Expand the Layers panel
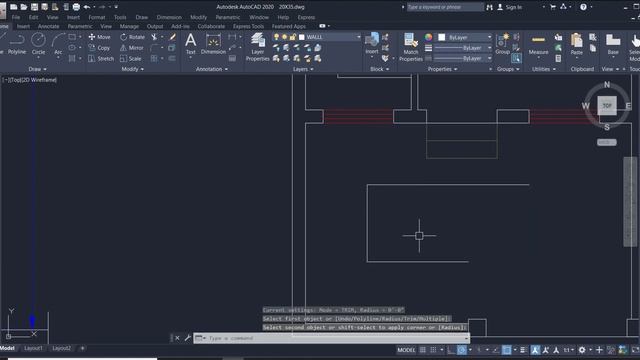 [x=303, y=69]
